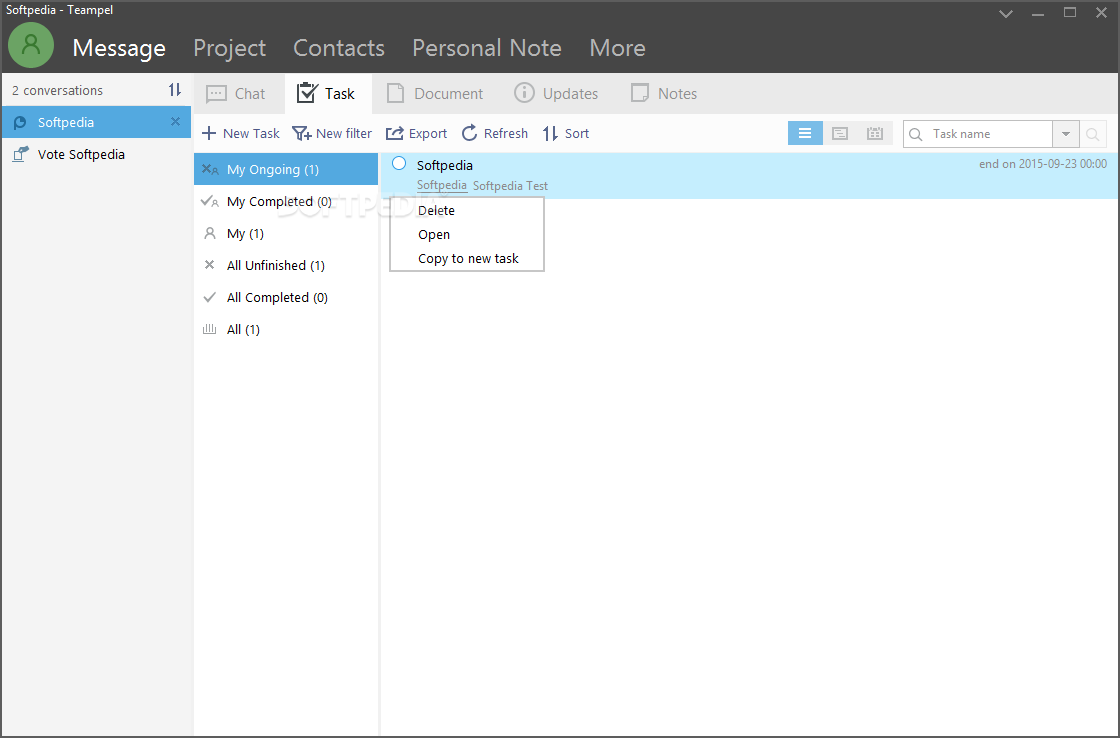
Task: Go to the Updates tab
Action: coord(556,94)
